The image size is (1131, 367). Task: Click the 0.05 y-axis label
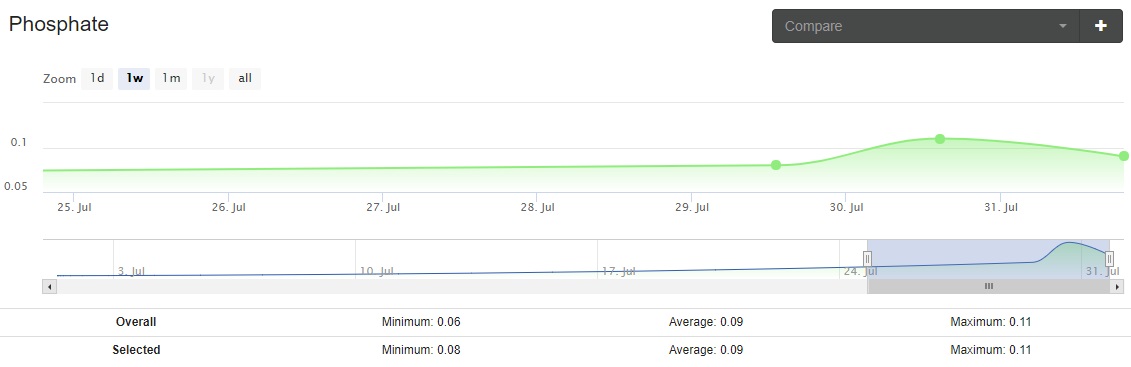point(15,186)
